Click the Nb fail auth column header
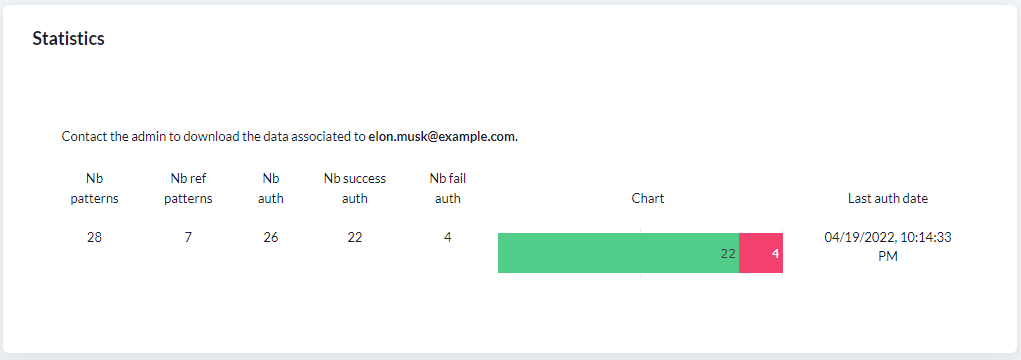The height and width of the screenshot is (360, 1021). [448, 189]
